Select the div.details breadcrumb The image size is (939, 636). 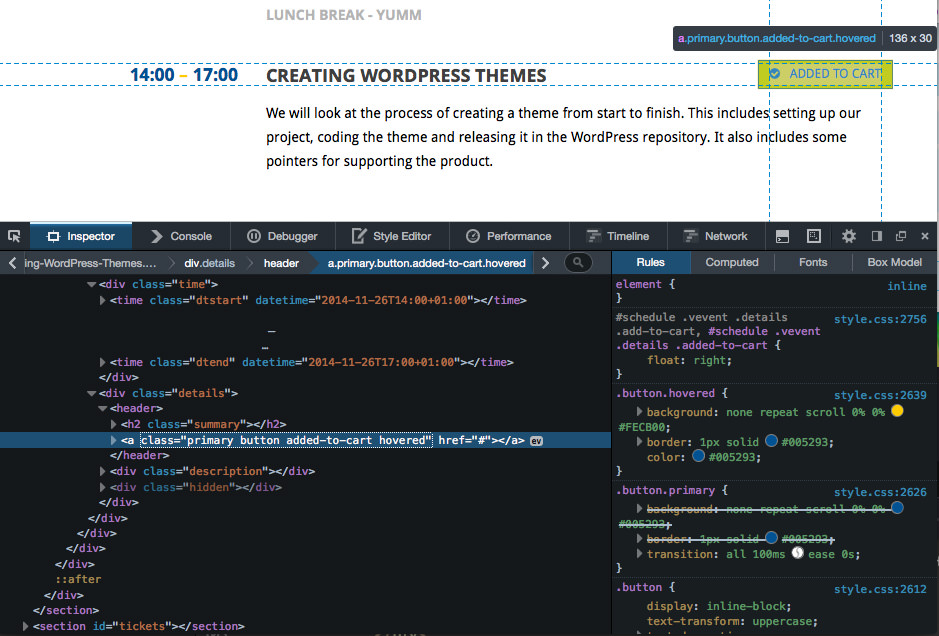point(209,263)
